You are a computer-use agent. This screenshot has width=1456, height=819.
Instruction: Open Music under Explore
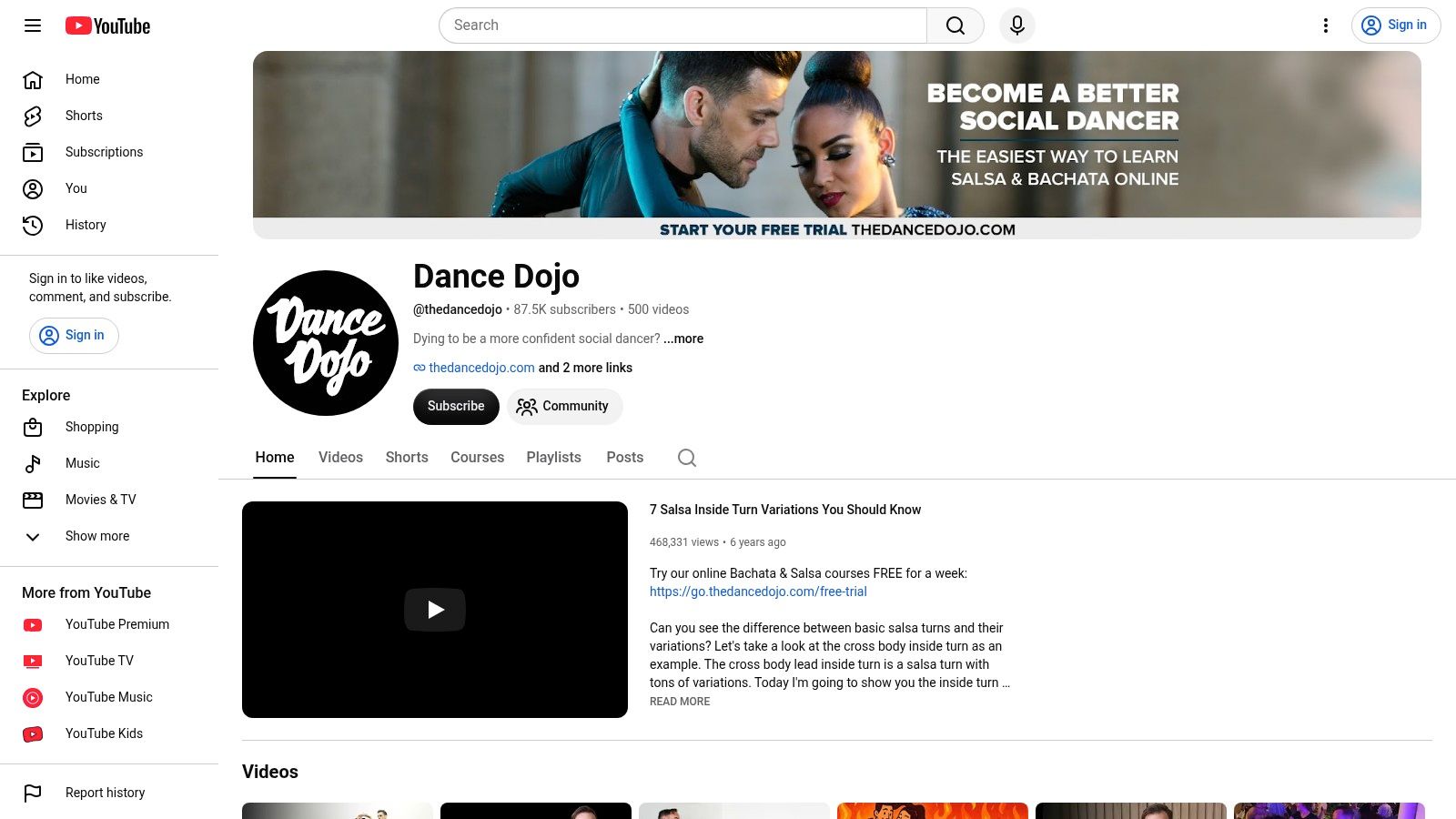click(x=109, y=463)
